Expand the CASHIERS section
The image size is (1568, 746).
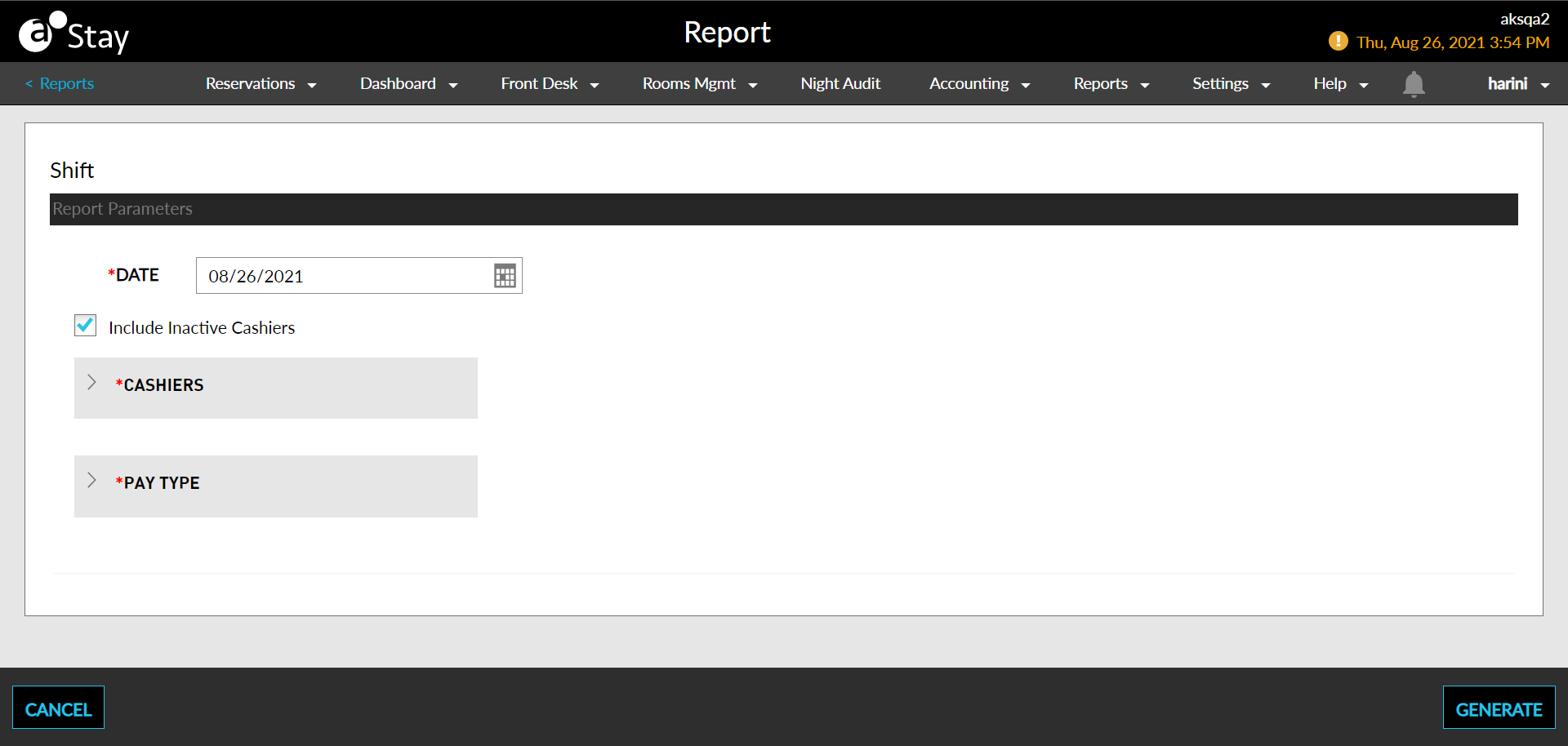(92, 383)
